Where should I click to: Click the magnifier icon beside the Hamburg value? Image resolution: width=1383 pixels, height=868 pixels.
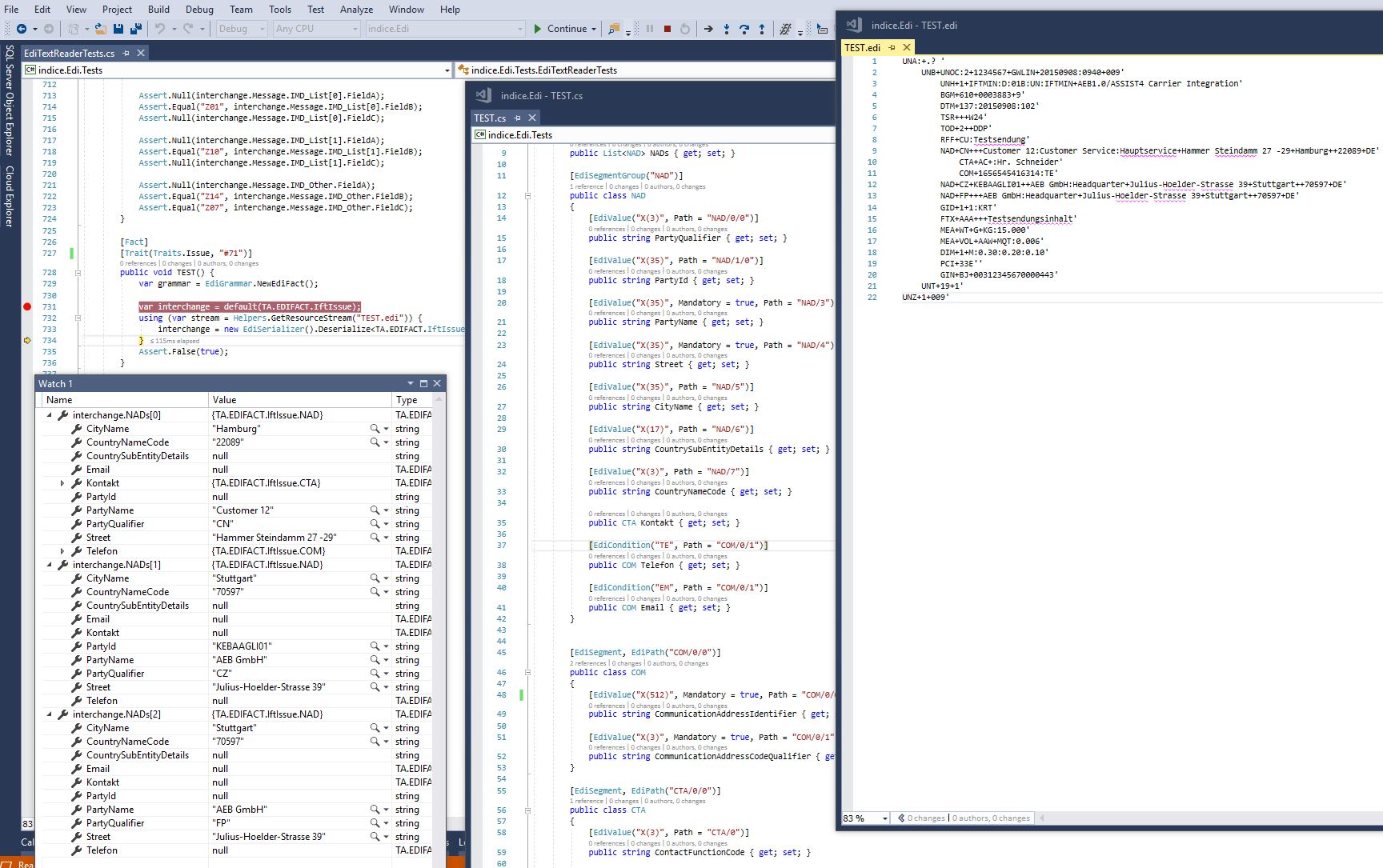click(x=373, y=428)
